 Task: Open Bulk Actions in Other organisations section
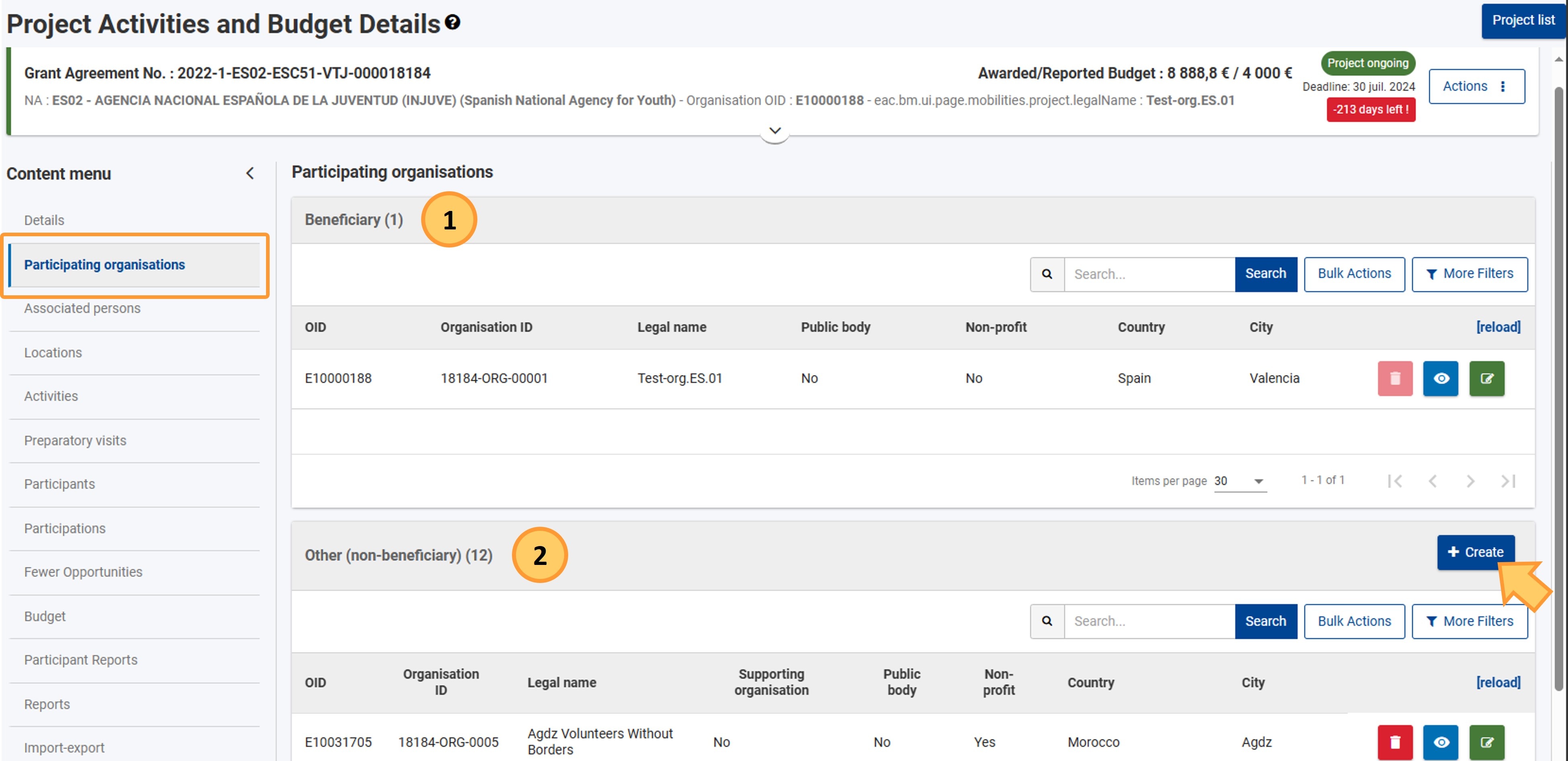[x=1354, y=621]
